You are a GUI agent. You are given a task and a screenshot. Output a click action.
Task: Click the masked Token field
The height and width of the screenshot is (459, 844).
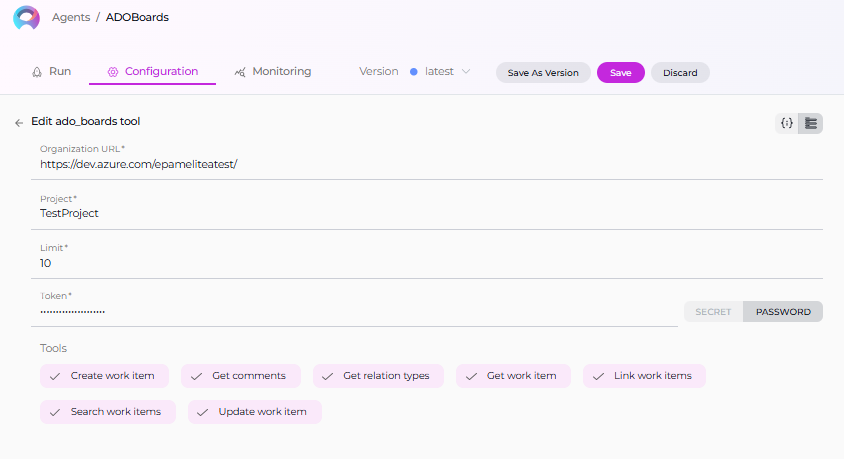click(354, 311)
